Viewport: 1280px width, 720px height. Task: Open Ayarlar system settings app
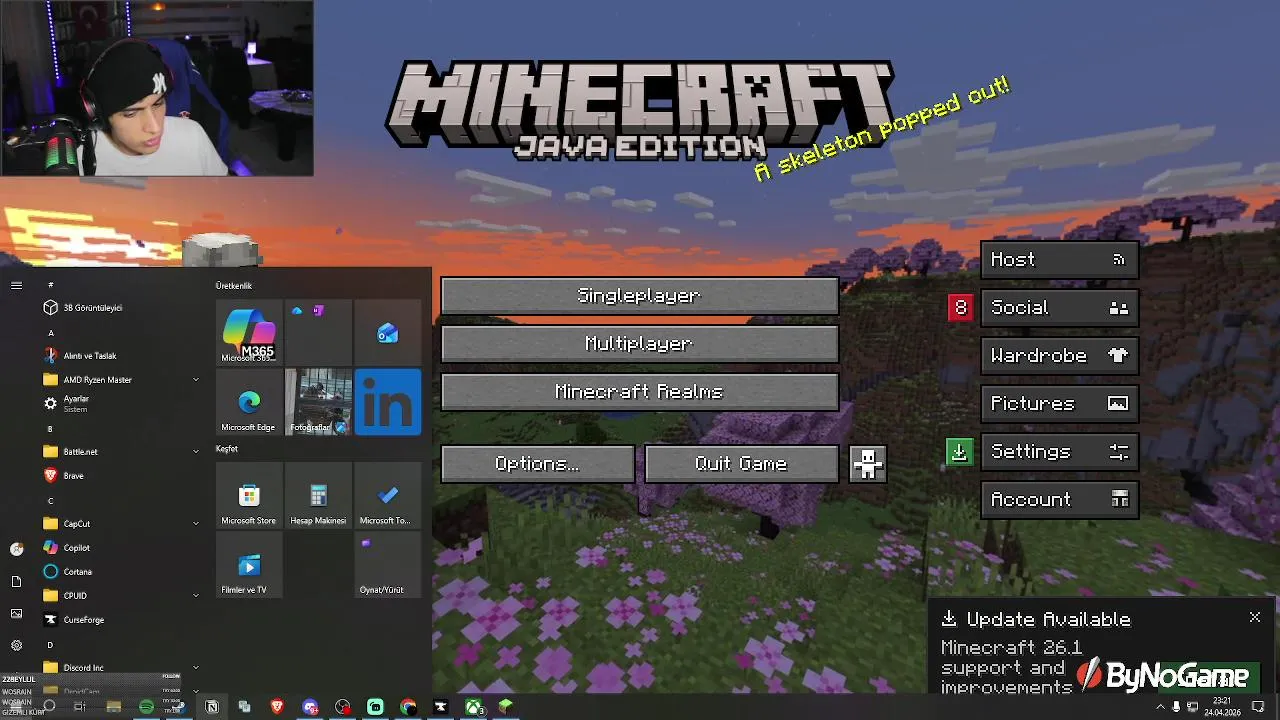[120, 403]
